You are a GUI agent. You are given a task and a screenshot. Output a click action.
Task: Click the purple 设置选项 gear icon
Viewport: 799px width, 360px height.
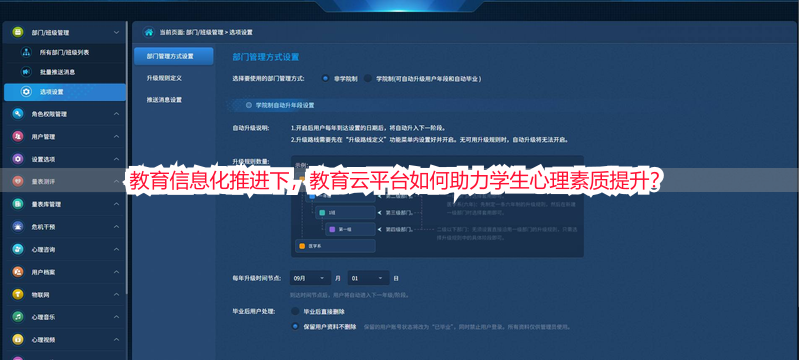[x=18, y=159]
